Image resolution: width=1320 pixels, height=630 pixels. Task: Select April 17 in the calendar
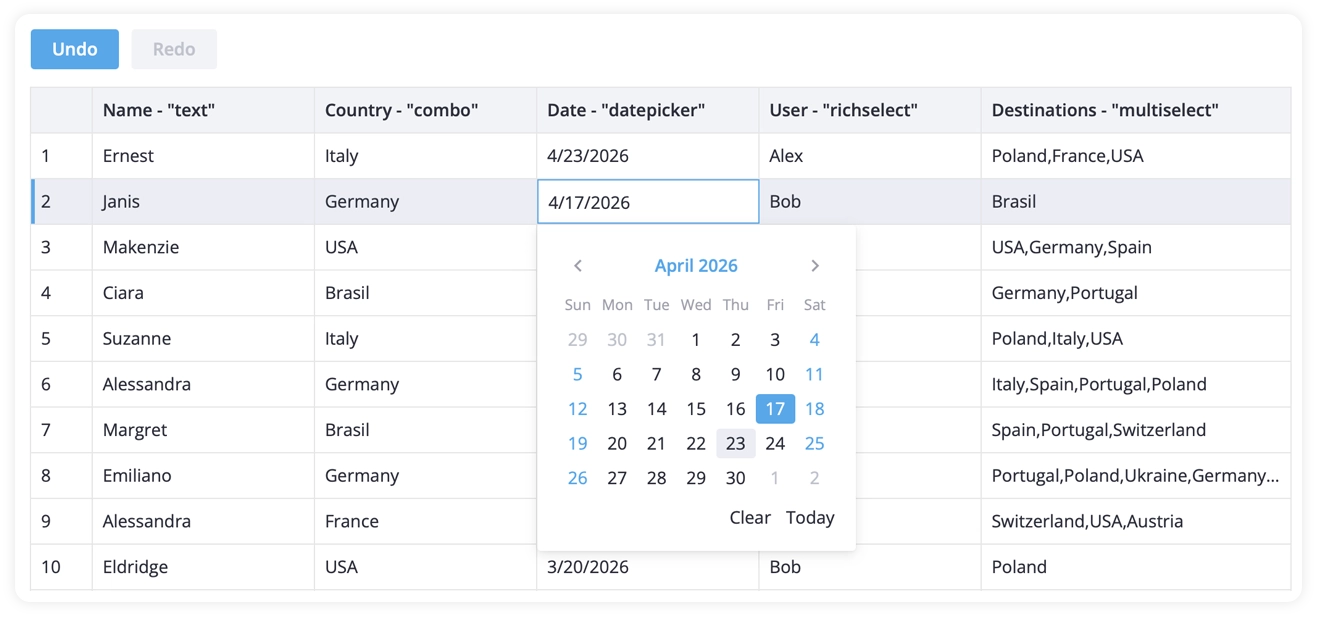click(x=775, y=408)
